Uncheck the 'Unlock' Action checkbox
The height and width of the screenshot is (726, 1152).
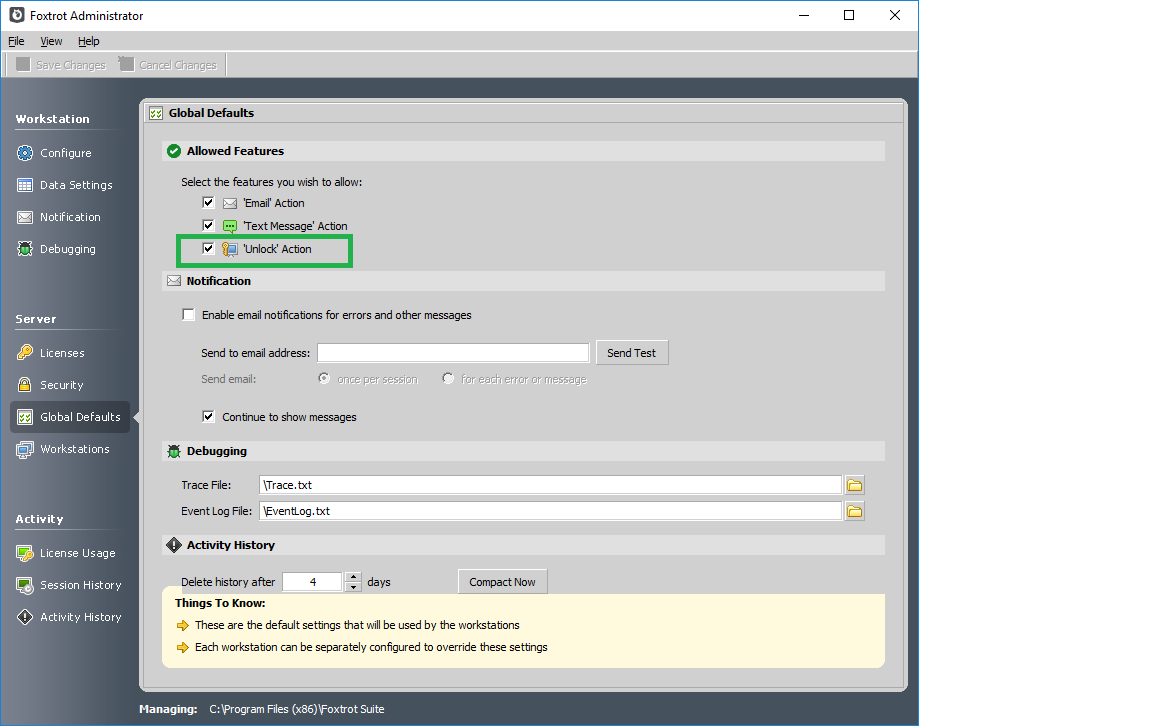click(x=209, y=248)
